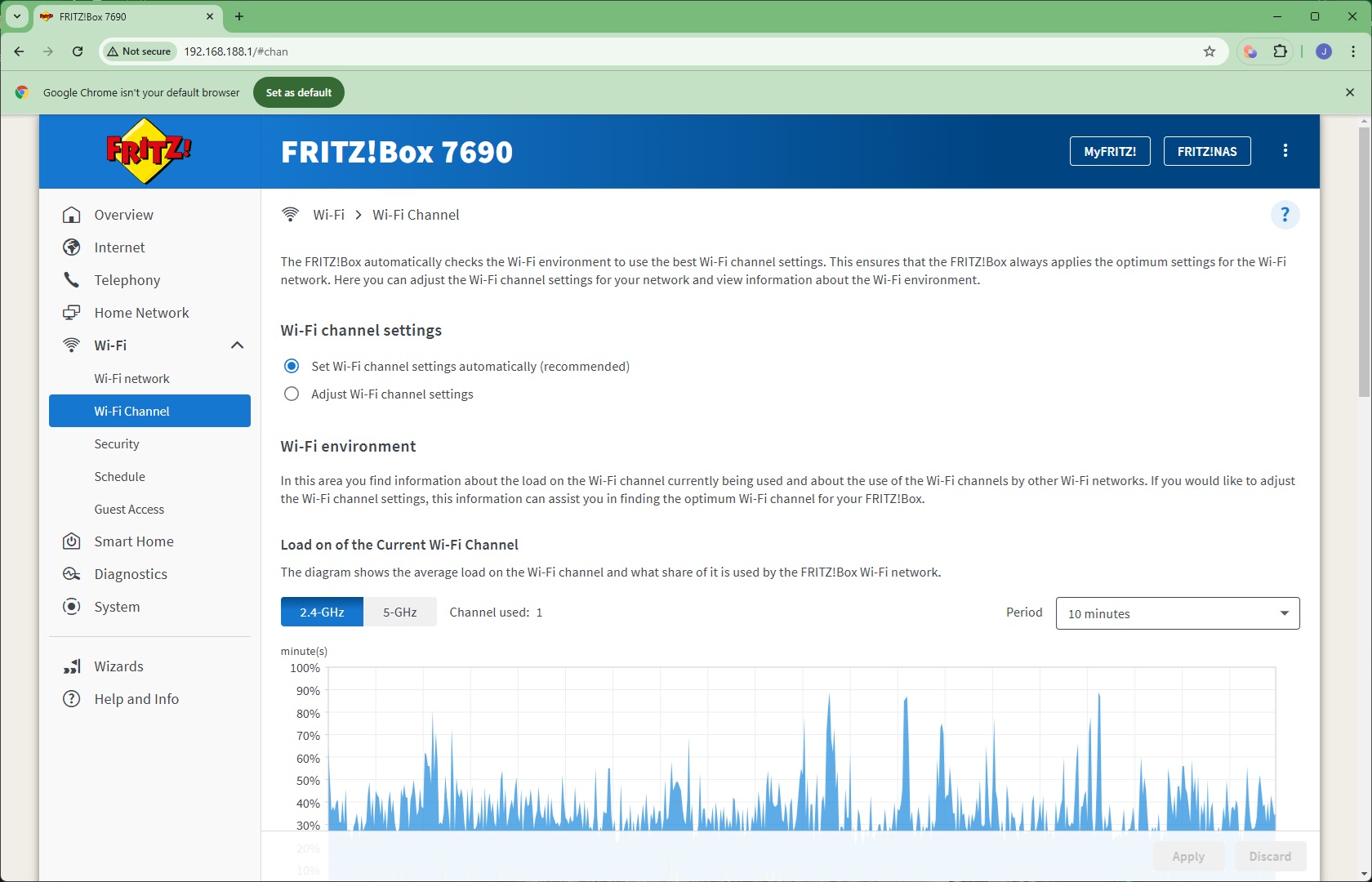Click the System icon

click(72, 607)
